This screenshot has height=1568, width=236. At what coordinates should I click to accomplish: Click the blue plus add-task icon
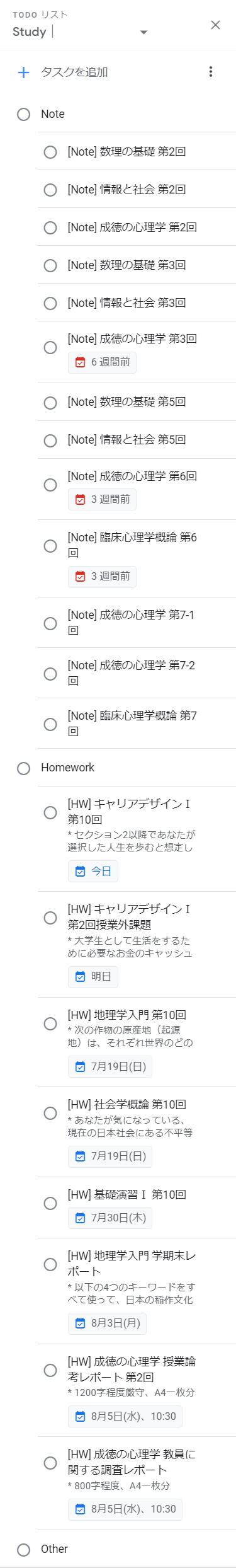(x=23, y=72)
